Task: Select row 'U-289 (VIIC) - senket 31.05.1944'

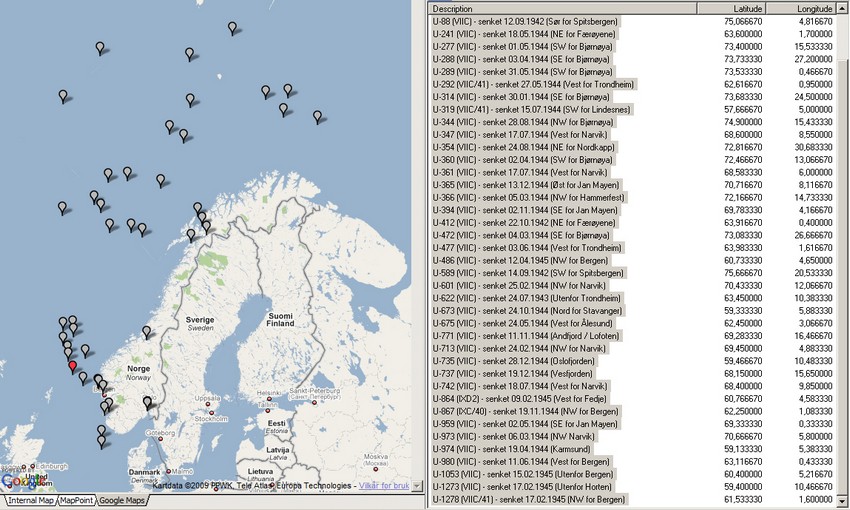Action: tap(633, 72)
